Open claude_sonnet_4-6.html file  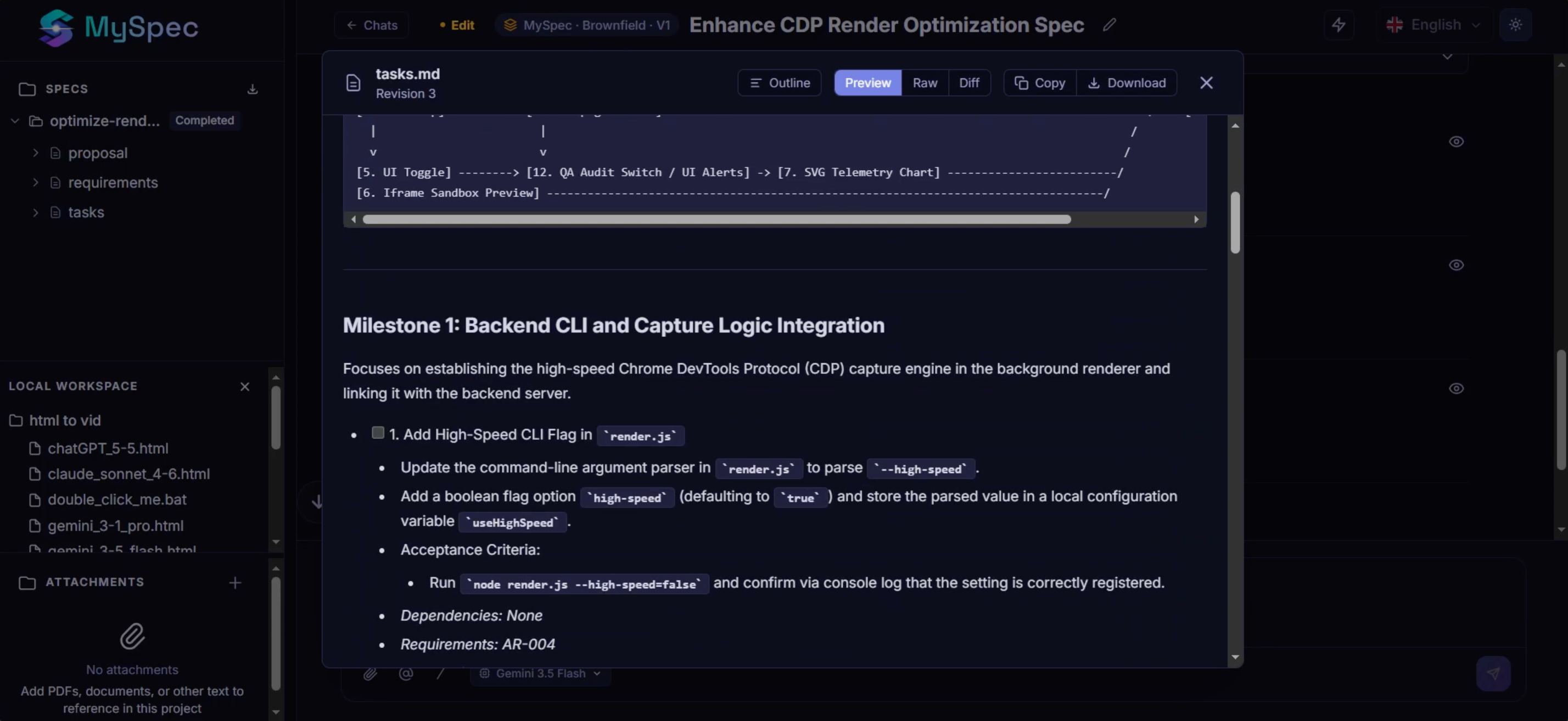coord(128,474)
